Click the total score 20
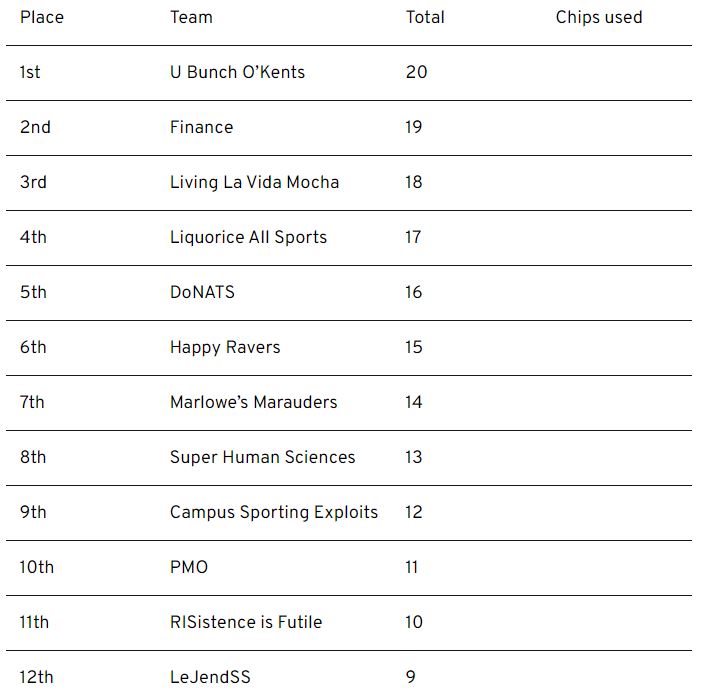Viewport: 701px width, 699px height. [416, 72]
